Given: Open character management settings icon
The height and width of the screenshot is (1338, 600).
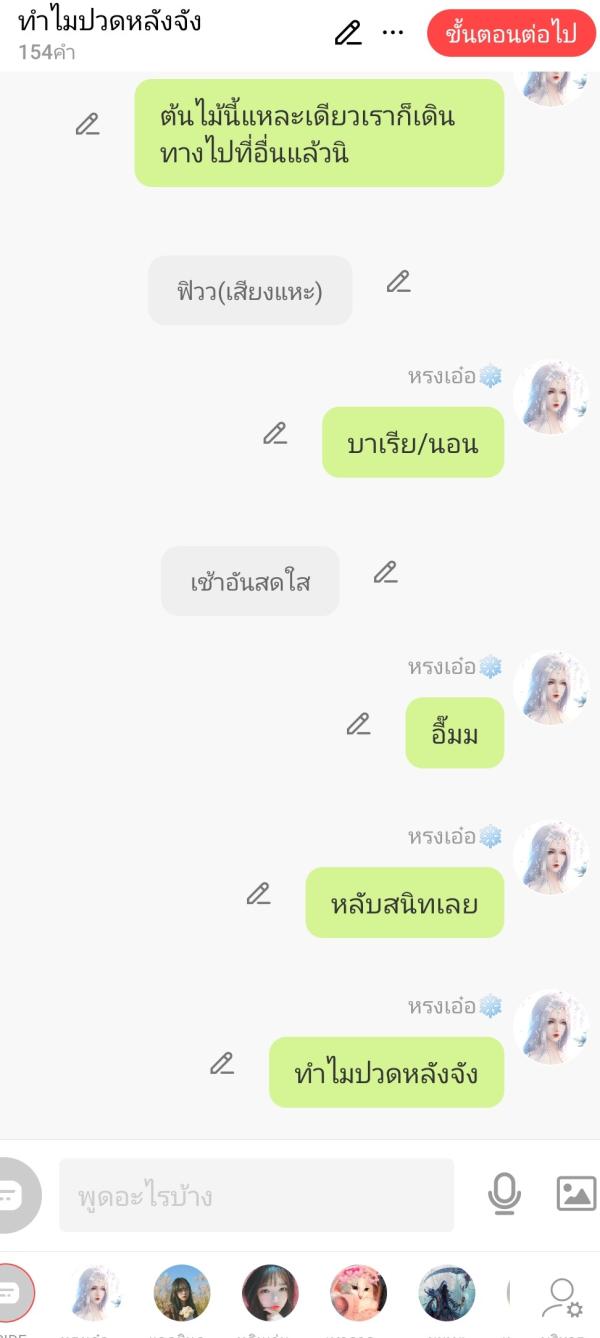Looking at the screenshot, I should (x=562, y=1297).
